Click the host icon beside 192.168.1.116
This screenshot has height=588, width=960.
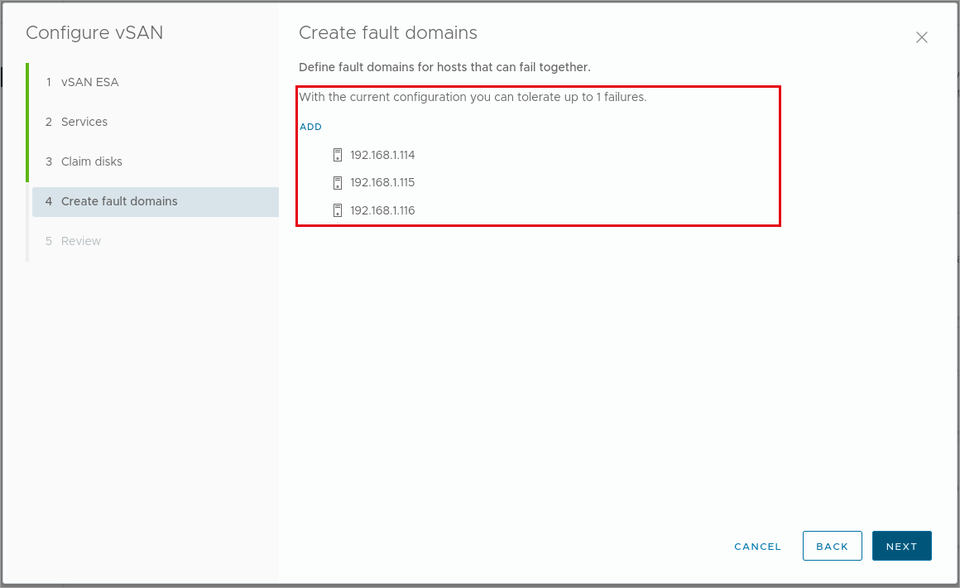point(337,211)
